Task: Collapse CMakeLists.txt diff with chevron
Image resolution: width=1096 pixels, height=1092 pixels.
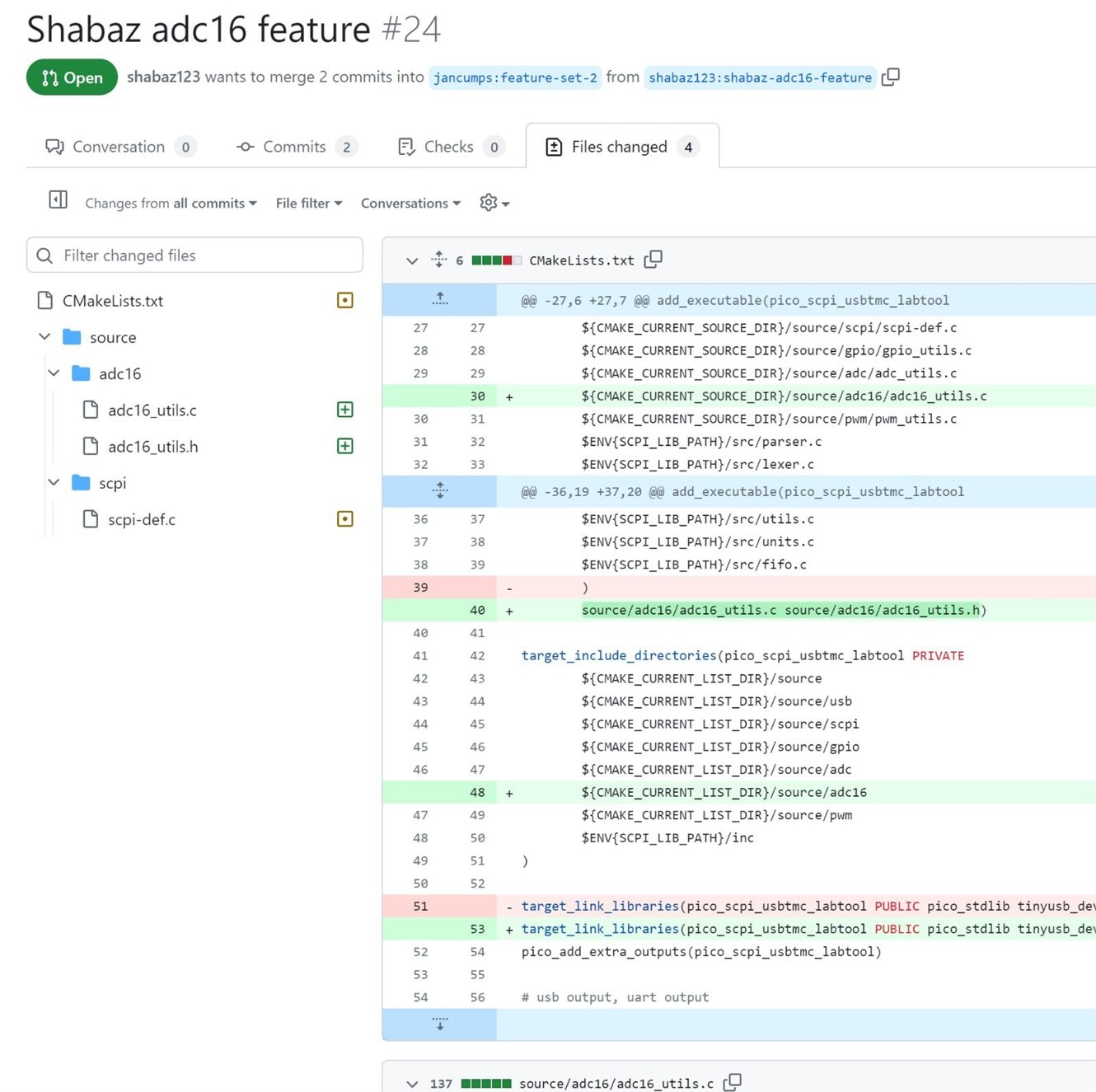Action: pos(412,260)
